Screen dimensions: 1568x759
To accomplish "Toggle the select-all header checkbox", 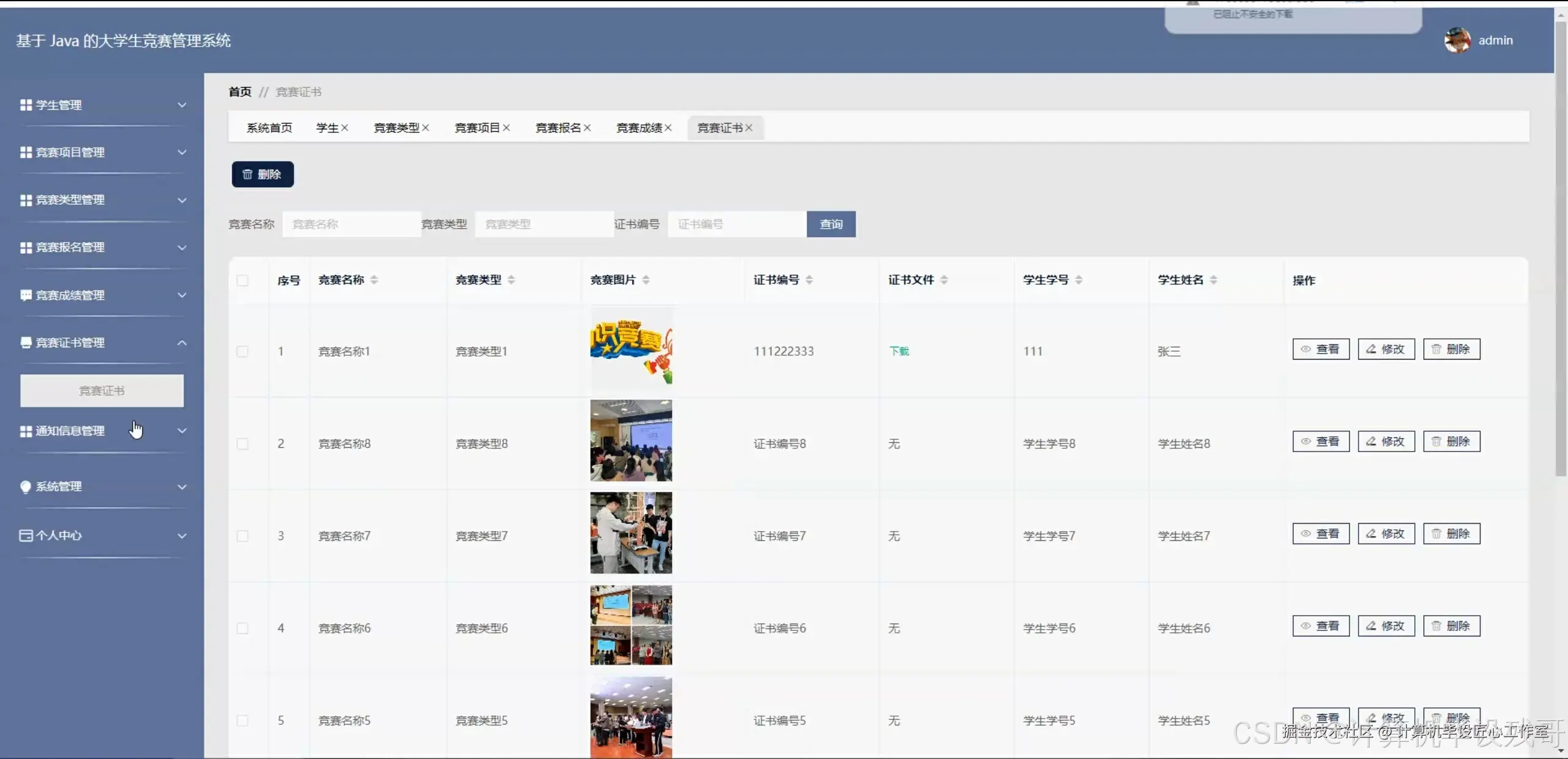I will click(243, 281).
